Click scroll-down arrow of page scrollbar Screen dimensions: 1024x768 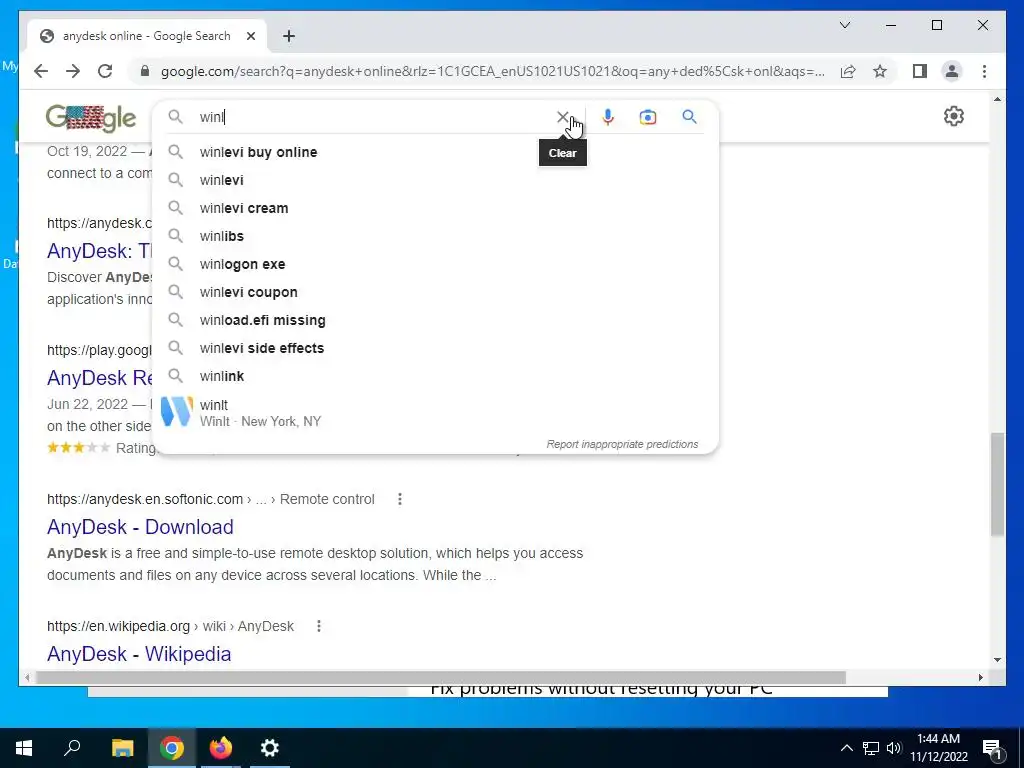[997, 660]
